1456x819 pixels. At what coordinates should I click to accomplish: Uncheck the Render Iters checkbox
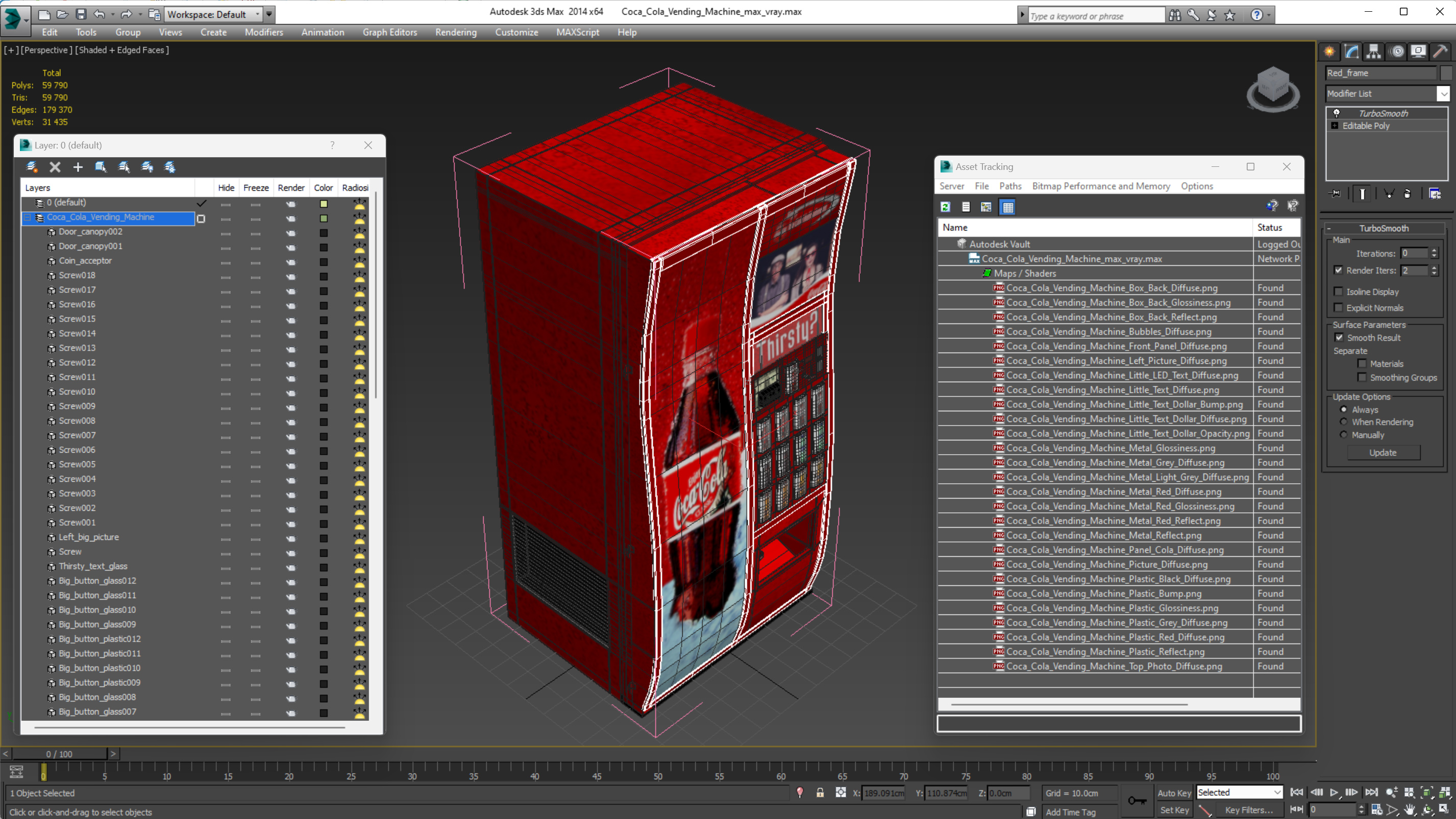(x=1338, y=270)
